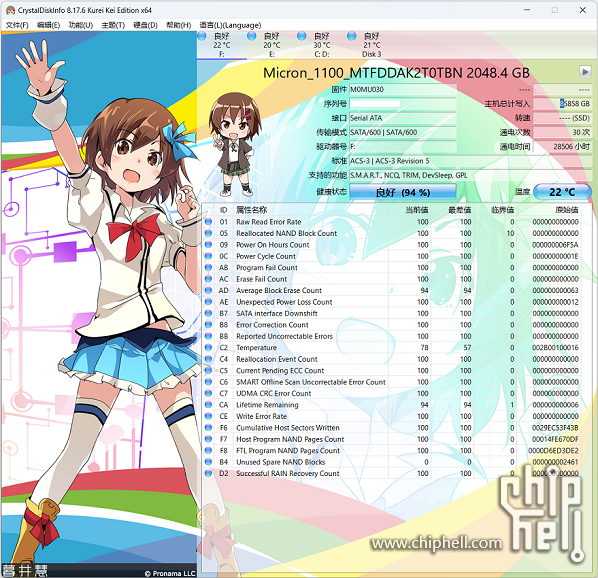Click the next disk arrow button
Screen dimensions: 598x578
click(585, 72)
